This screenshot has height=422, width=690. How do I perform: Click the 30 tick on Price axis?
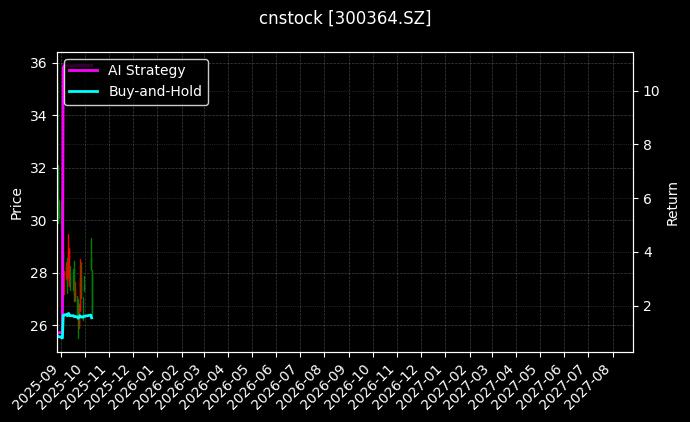(x=39, y=221)
